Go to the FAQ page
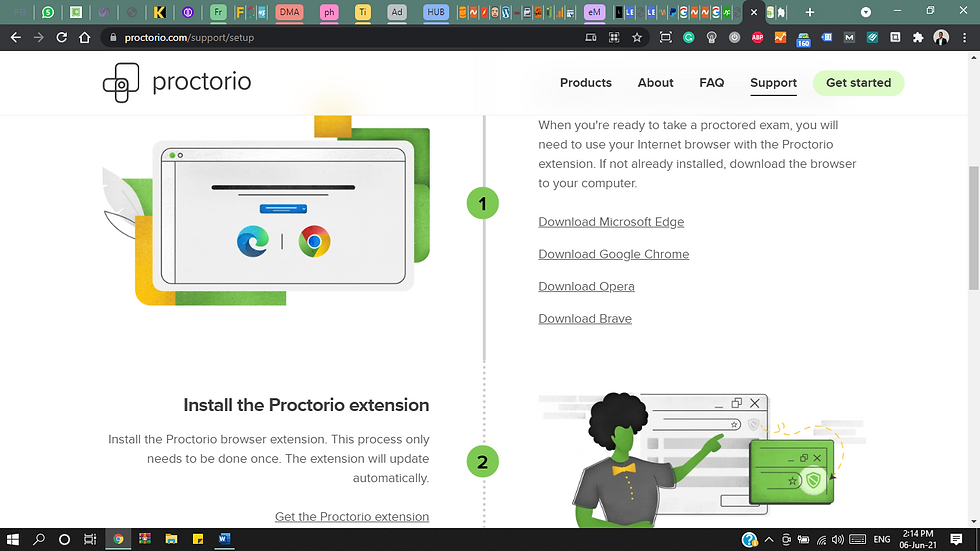980x551 pixels. click(711, 83)
